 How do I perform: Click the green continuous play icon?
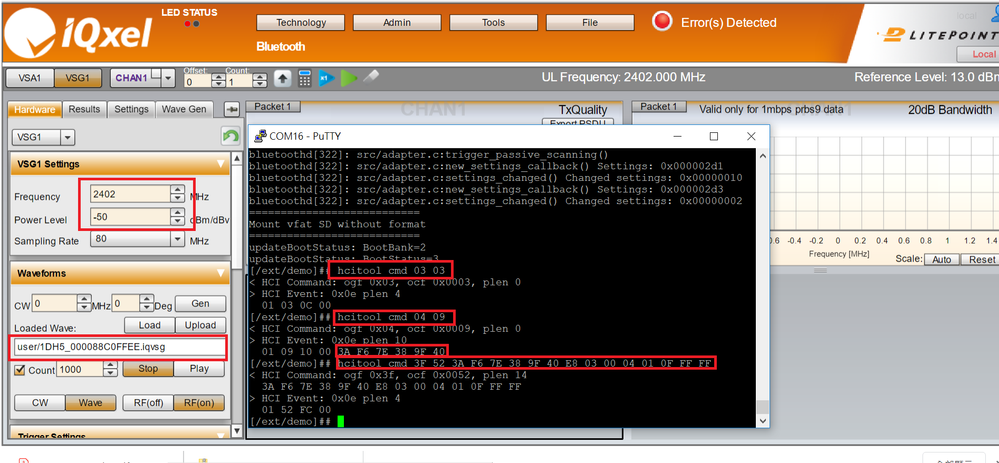click(x=349, y=78)
